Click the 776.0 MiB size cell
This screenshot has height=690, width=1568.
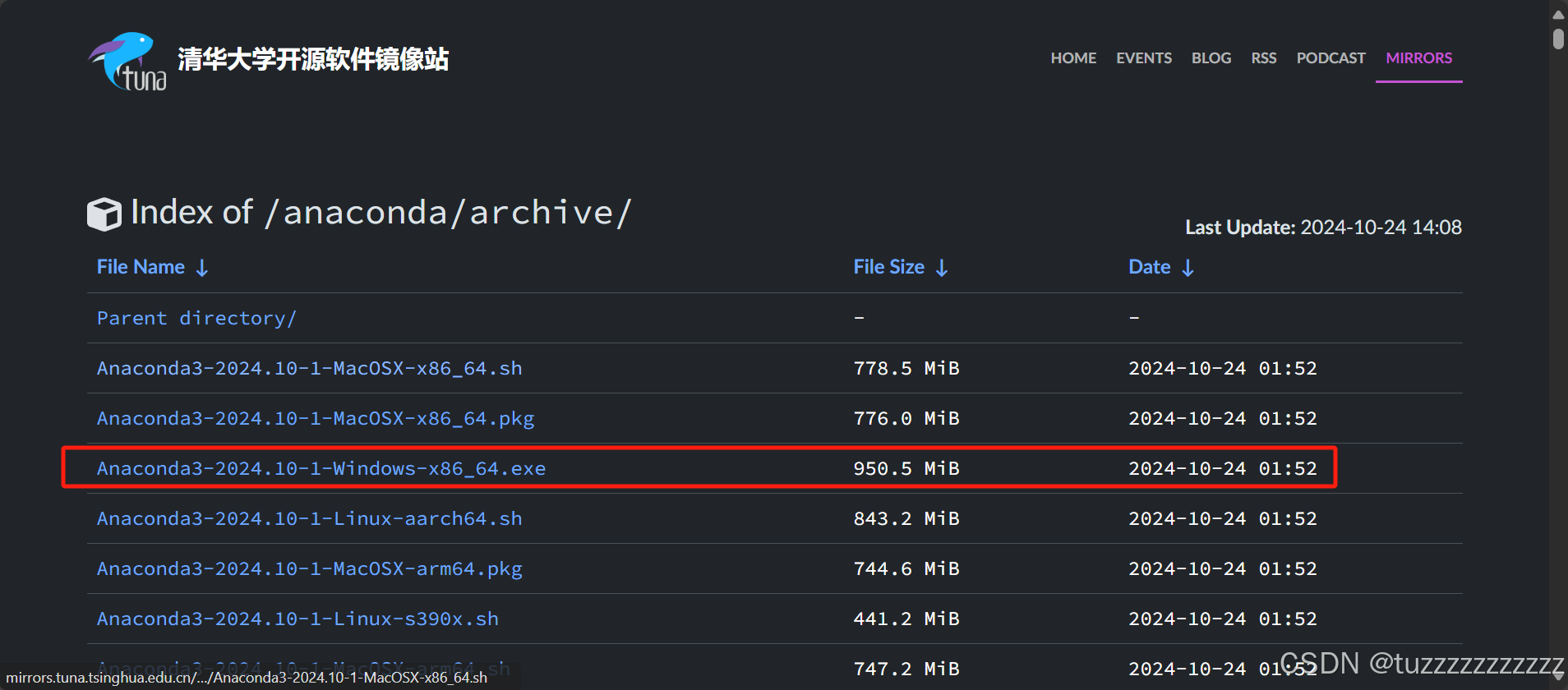point(906,418)
